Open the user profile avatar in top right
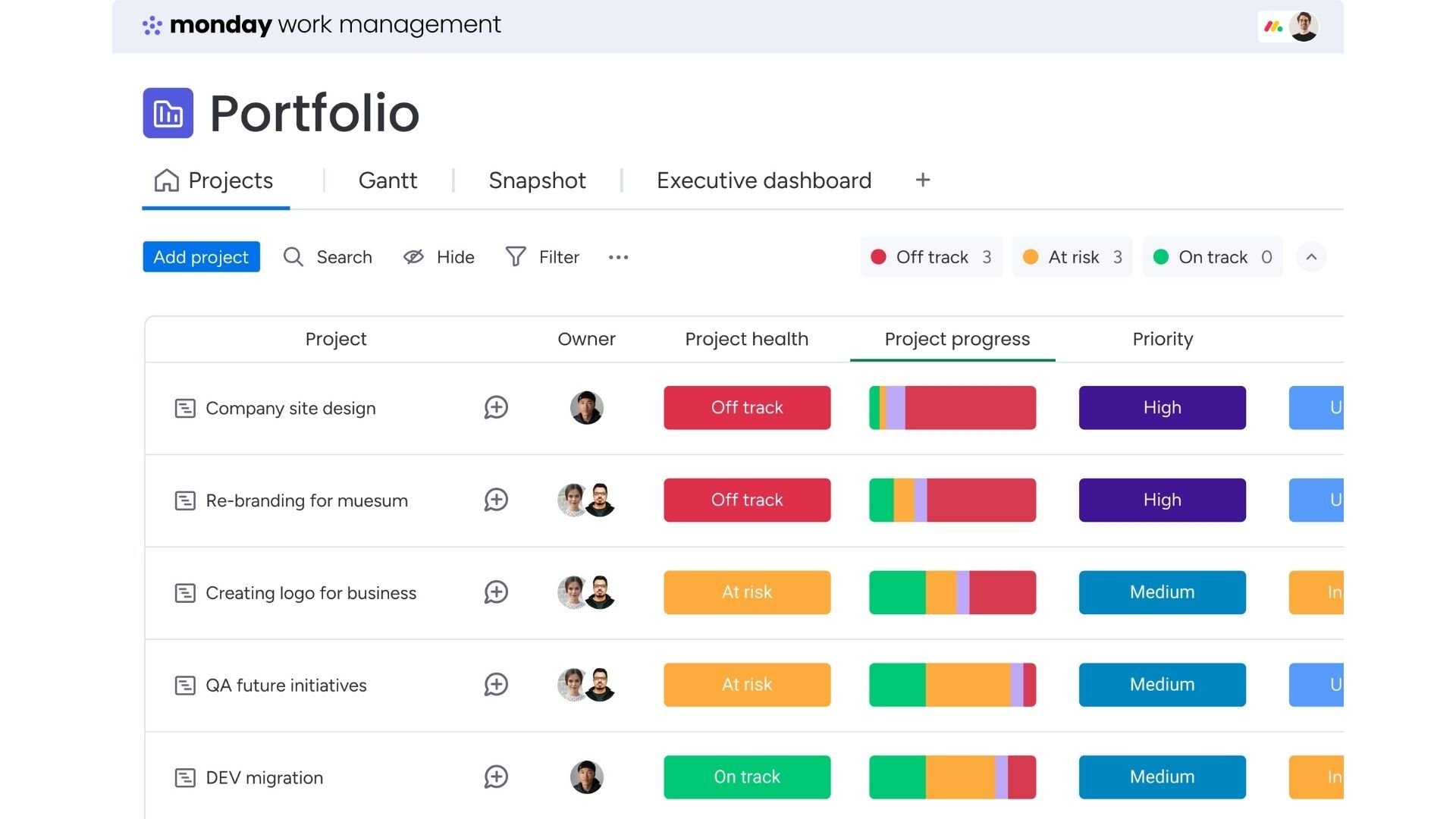 [x=1303, y=26]
